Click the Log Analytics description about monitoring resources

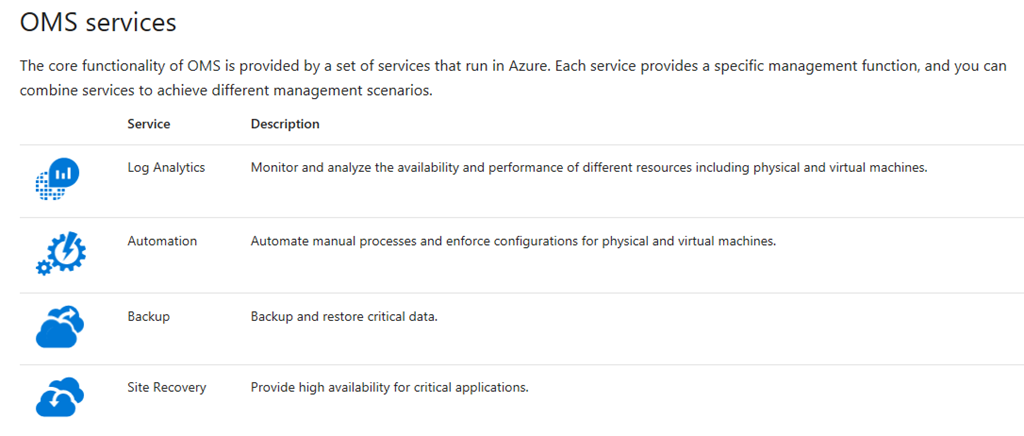pyautogui.click(x=589, y=167)
